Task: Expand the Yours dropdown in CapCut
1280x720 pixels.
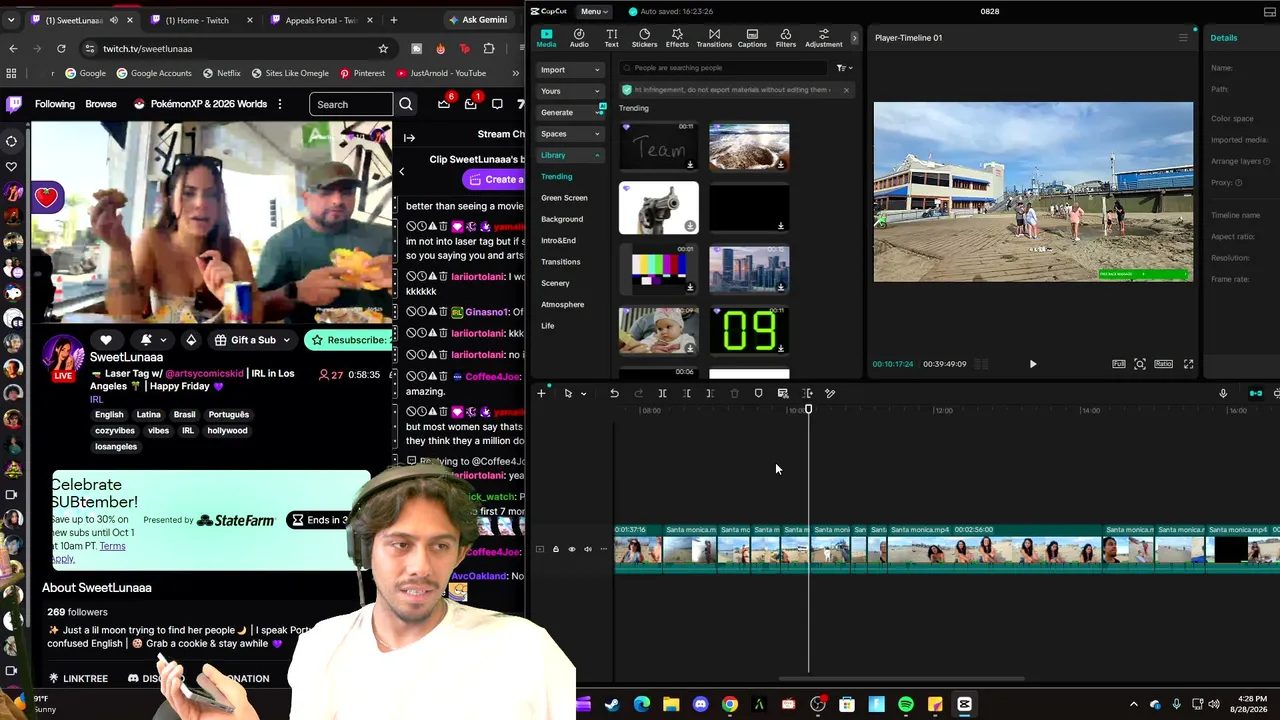Action: coord(570,91)
